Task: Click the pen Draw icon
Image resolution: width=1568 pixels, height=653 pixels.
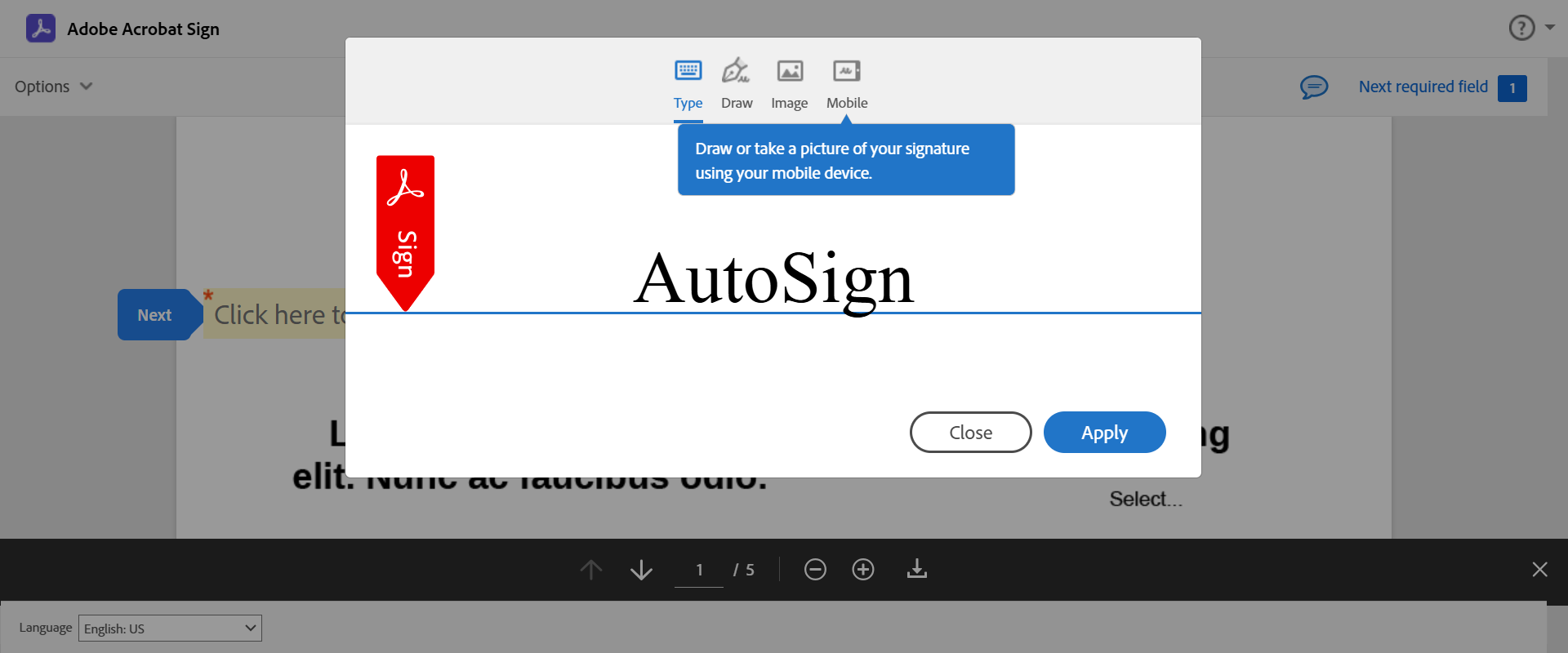Action: point(735,70)
